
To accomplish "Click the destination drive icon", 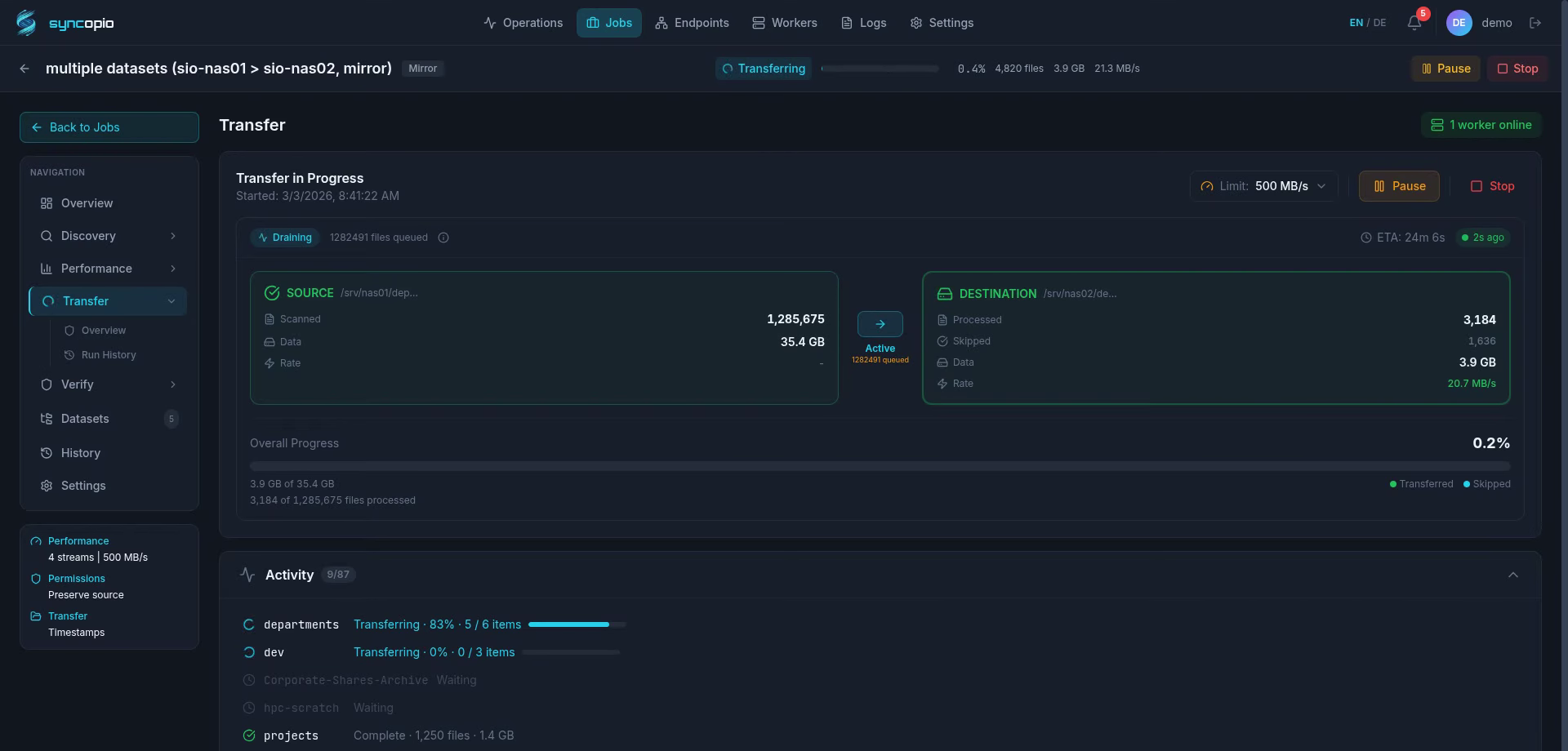I will click(945, 294).
